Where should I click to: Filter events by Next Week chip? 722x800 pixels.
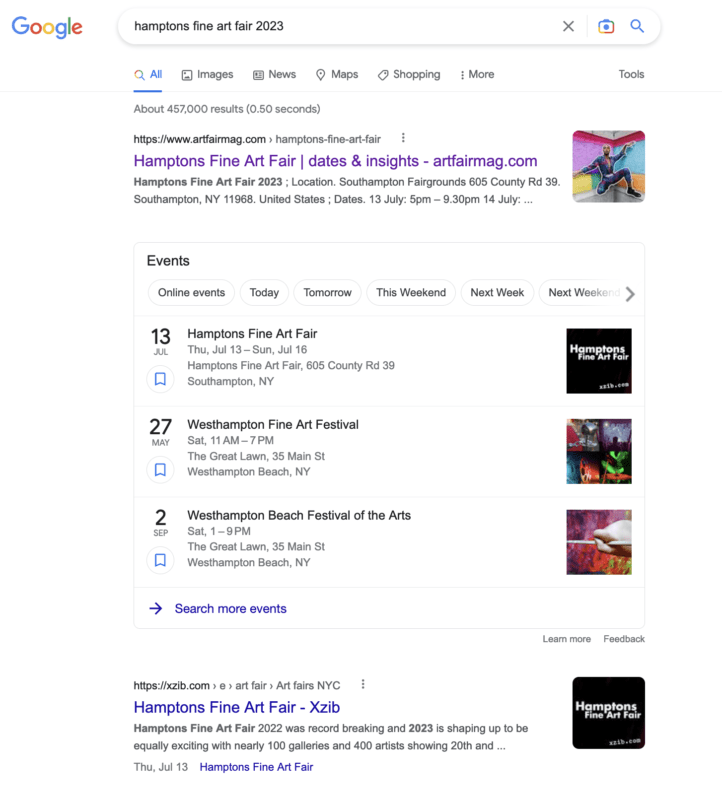[497, 293]
